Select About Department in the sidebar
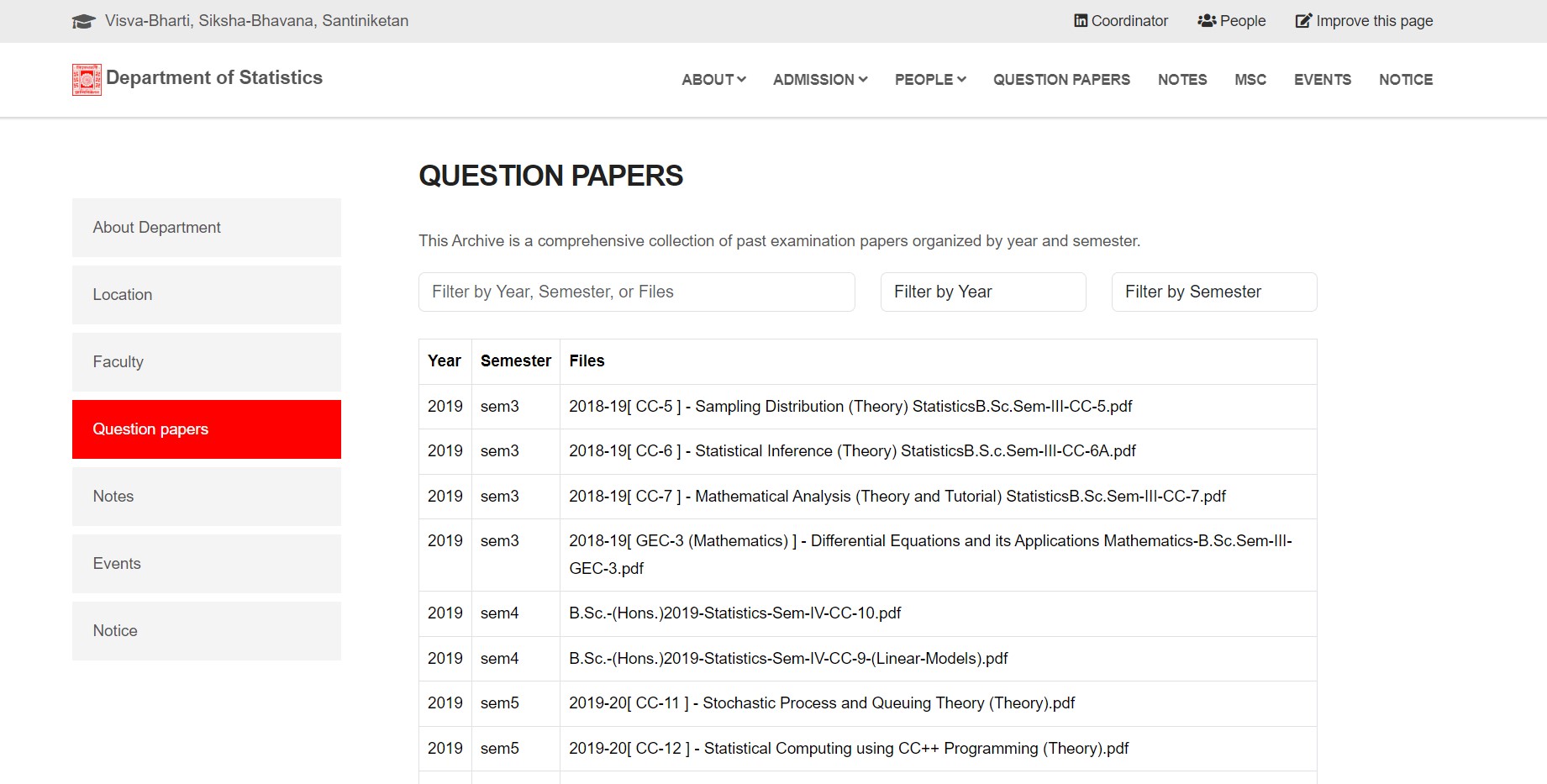 tap(207, 228)
